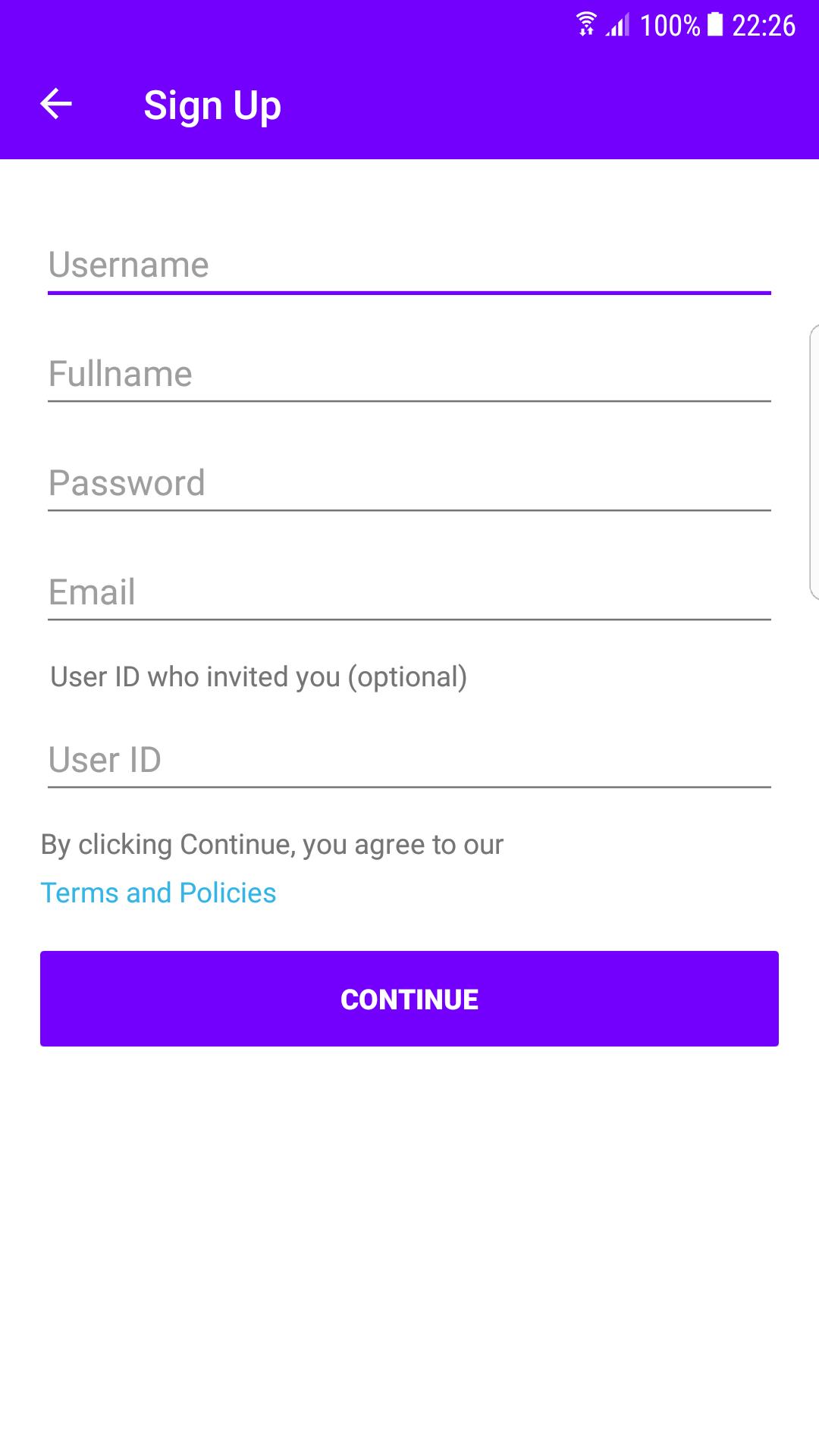Tap the 22:26 clock in status bar
Image resolution: width=819 pixels, height=1456 pixels.
pyautogui.click(x=763, y=26)
